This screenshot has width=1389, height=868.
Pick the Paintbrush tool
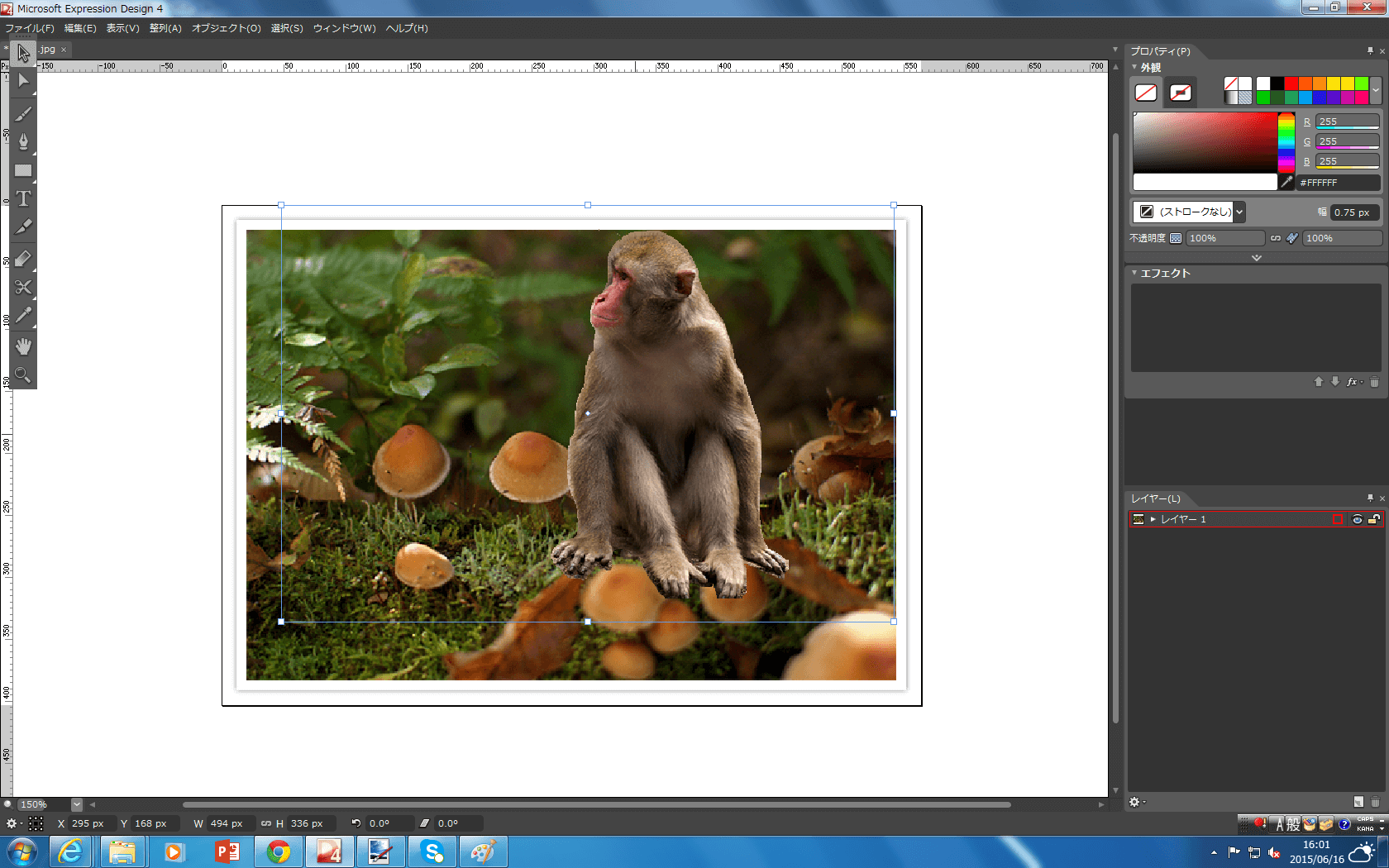23,113
